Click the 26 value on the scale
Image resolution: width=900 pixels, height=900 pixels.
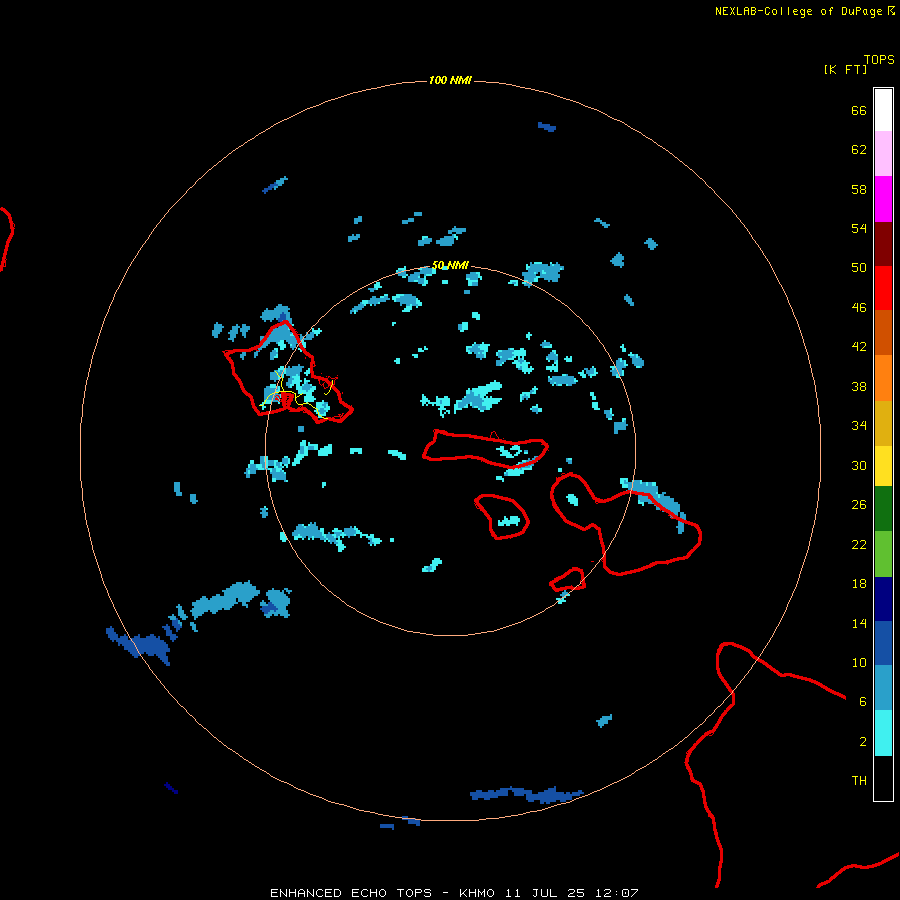(859, 505)
